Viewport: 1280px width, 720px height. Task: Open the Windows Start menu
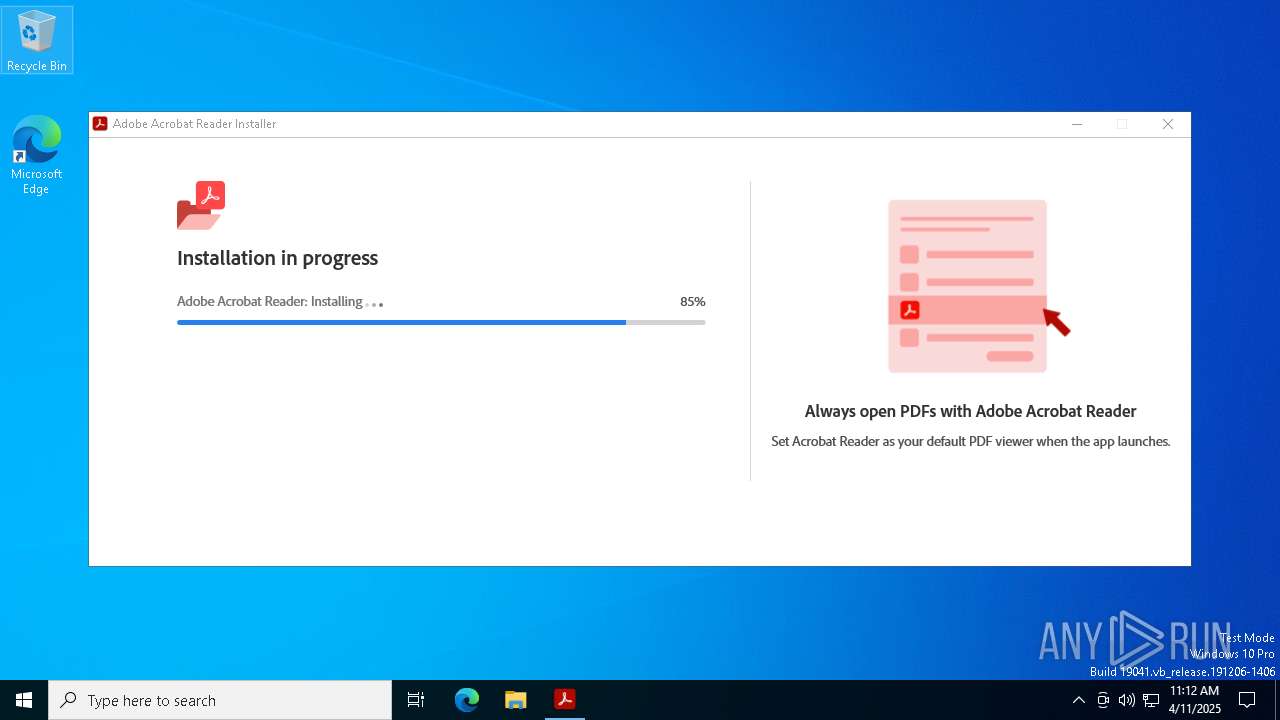[x=24, y=700]
